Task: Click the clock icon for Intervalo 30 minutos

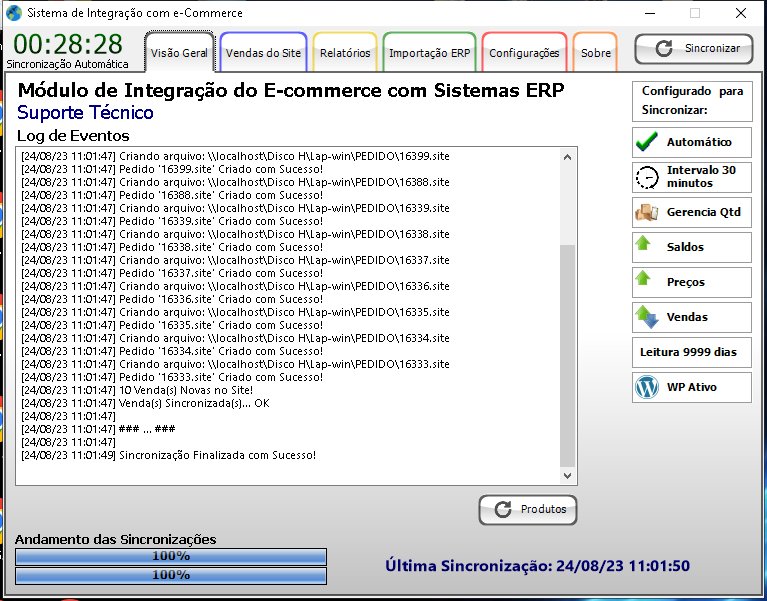Action: point(647,177)
